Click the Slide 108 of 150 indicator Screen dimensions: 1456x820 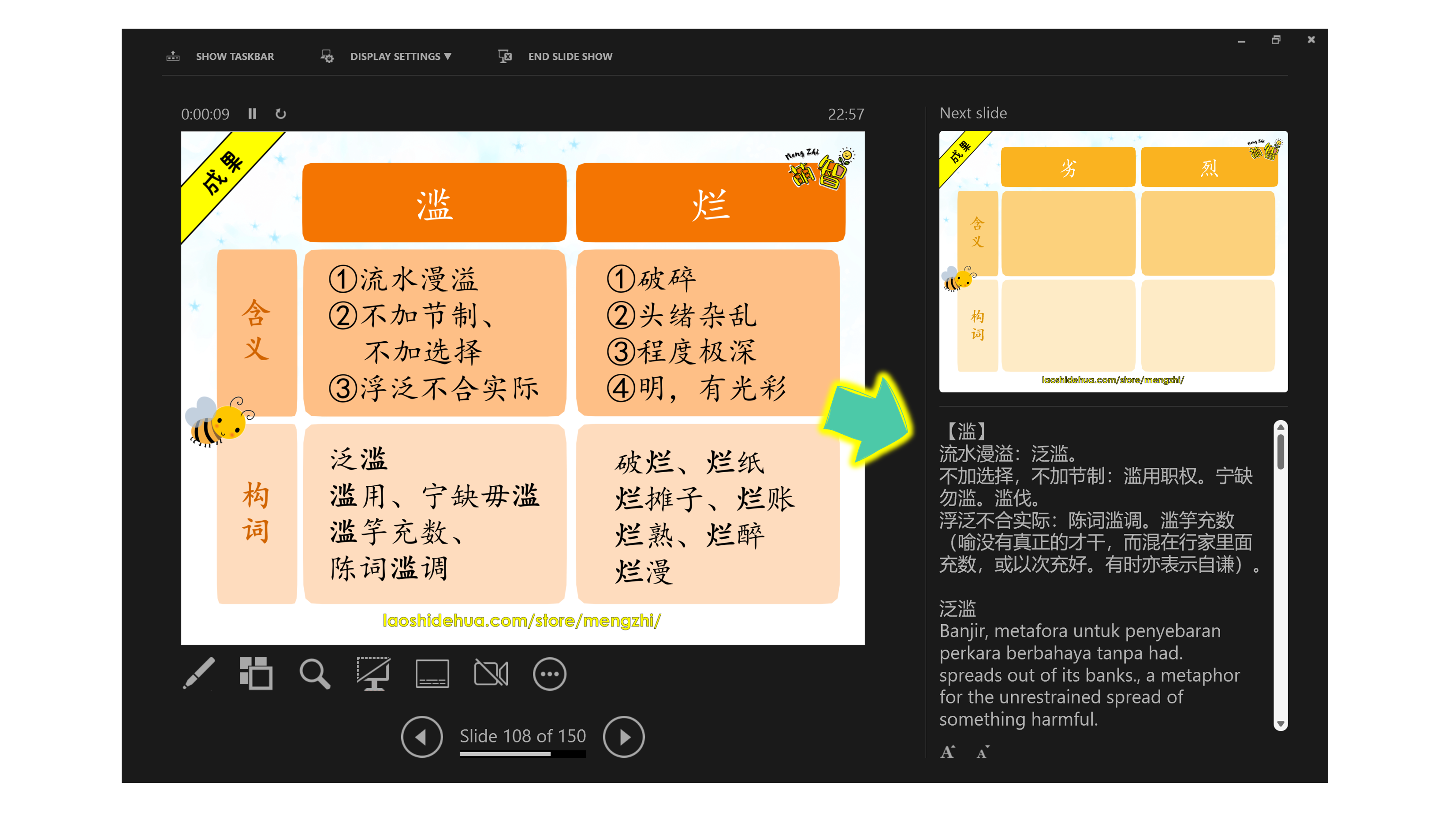pyautogui.click(x=522, y=735)
